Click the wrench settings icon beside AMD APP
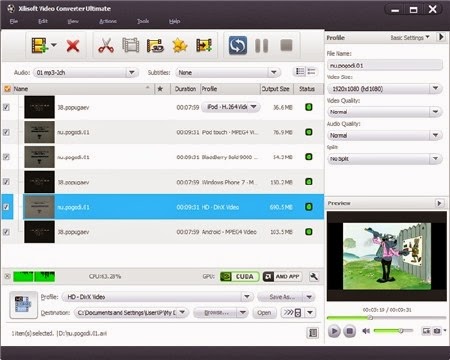Image resolution: width=450 pixels, height=360 pixels. [x=314, y=276]
